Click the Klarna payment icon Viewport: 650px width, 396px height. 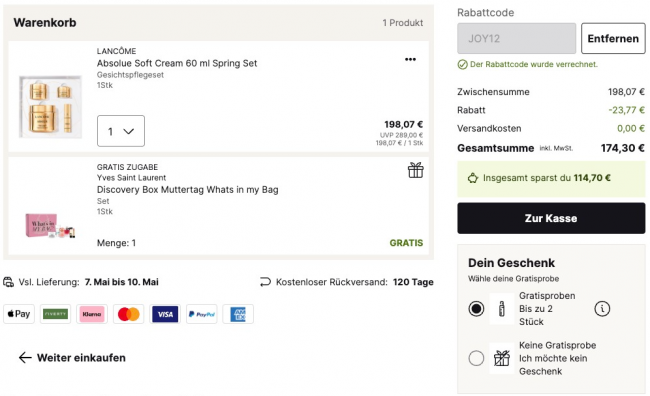click(92, 314)
